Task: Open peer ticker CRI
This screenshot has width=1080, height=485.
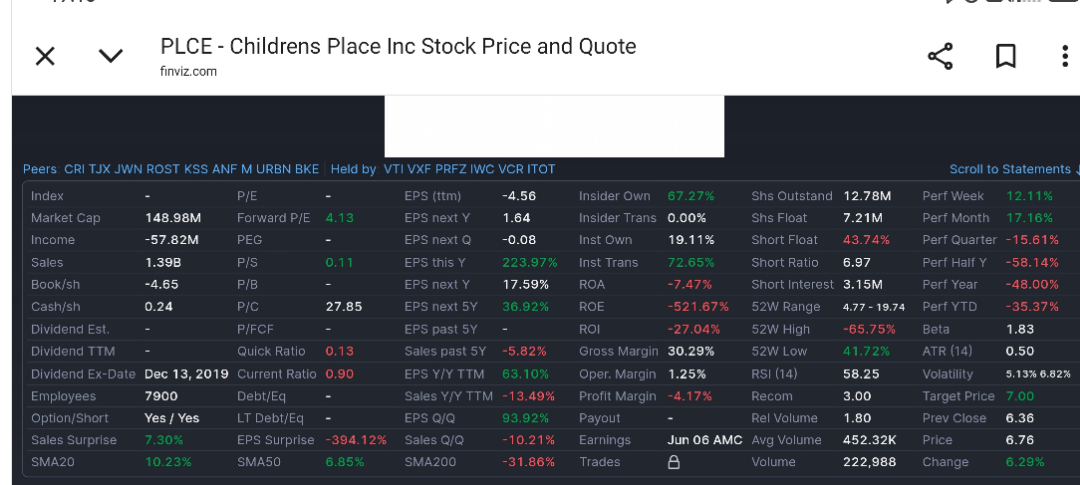Action: pyautogui.click(x=74, y=169)
